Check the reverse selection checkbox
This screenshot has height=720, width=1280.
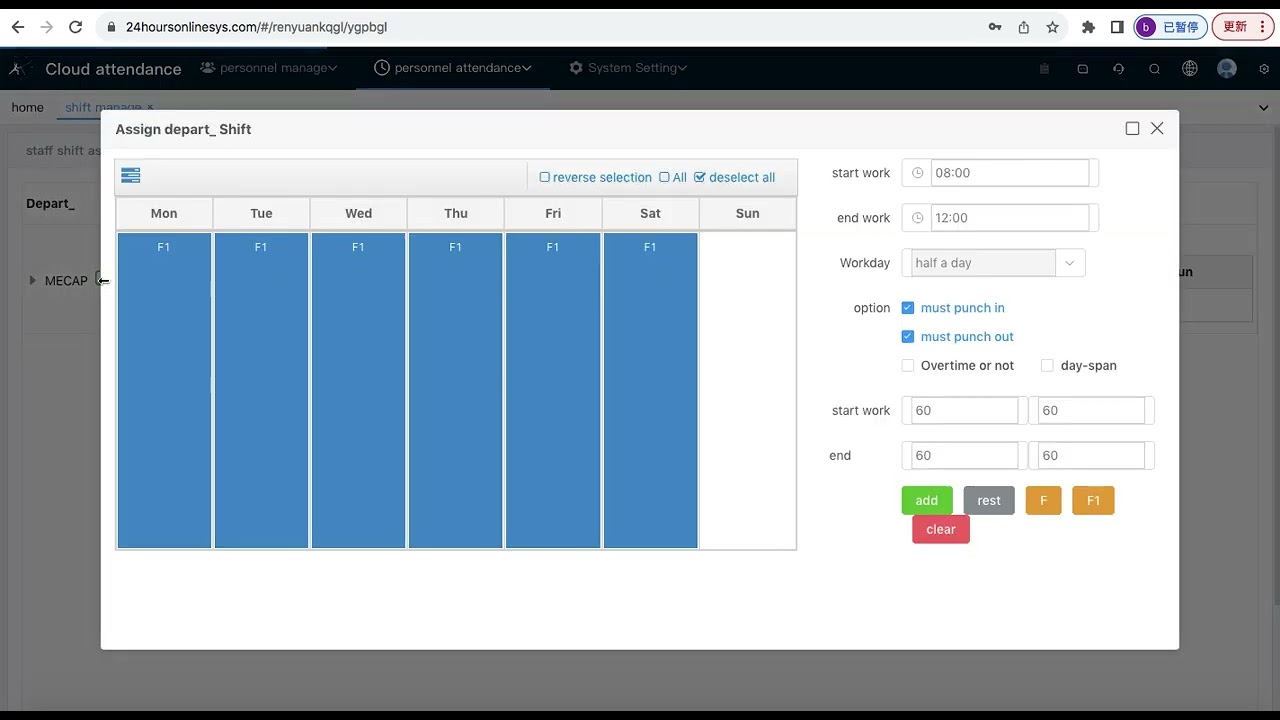(545, 177)
